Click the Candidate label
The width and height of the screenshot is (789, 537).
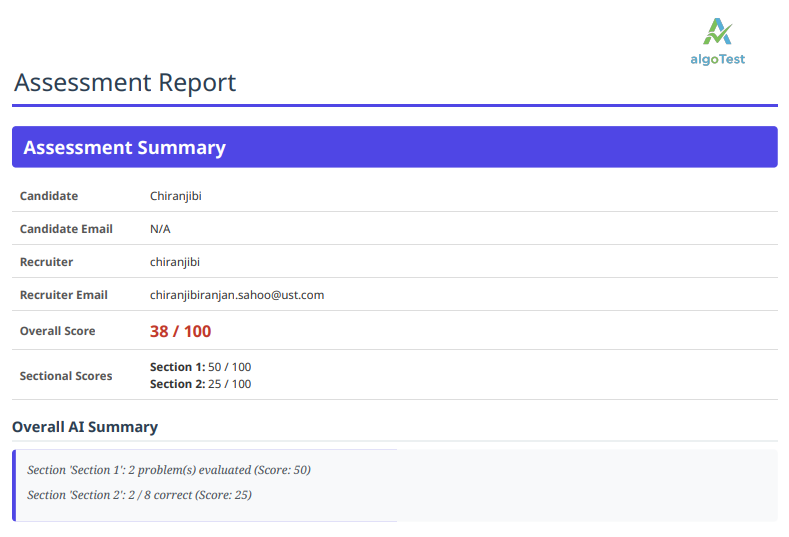(49, 196)
